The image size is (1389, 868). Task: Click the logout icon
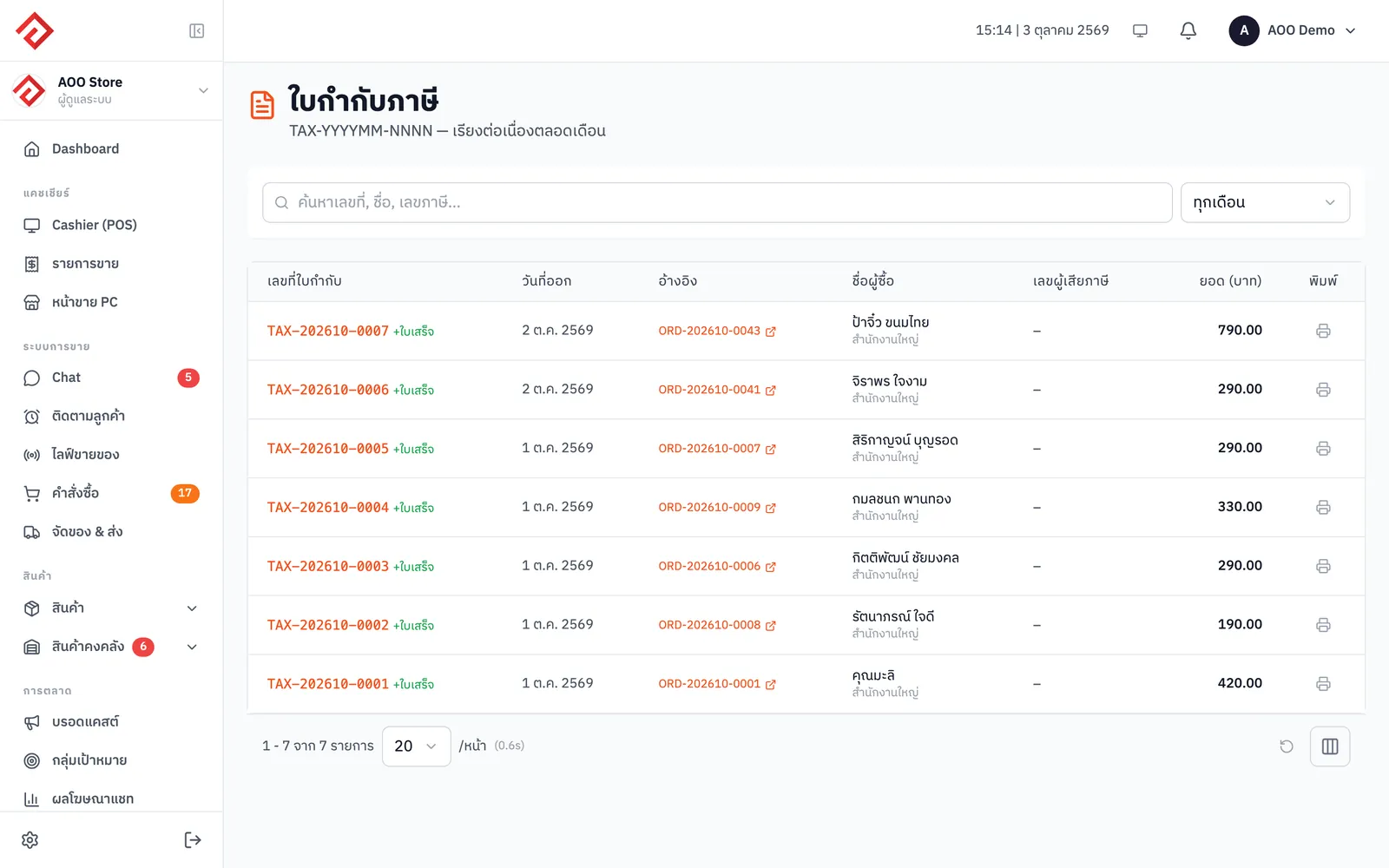click(193, 840)
